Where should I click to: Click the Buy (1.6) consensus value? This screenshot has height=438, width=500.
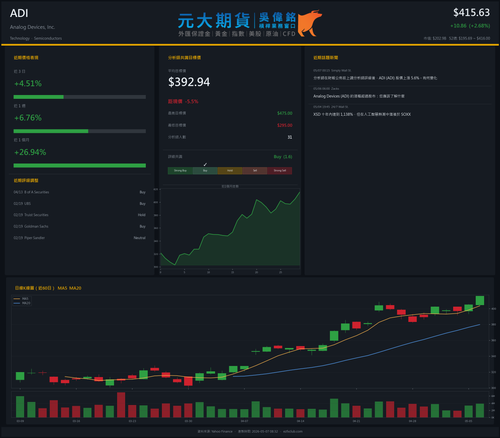pyautogui.click(x=283, y=157)
